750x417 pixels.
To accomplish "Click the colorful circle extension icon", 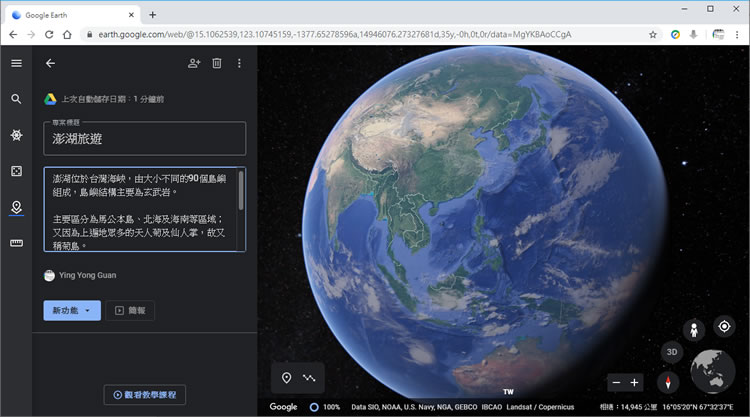I will pos(675,34).
